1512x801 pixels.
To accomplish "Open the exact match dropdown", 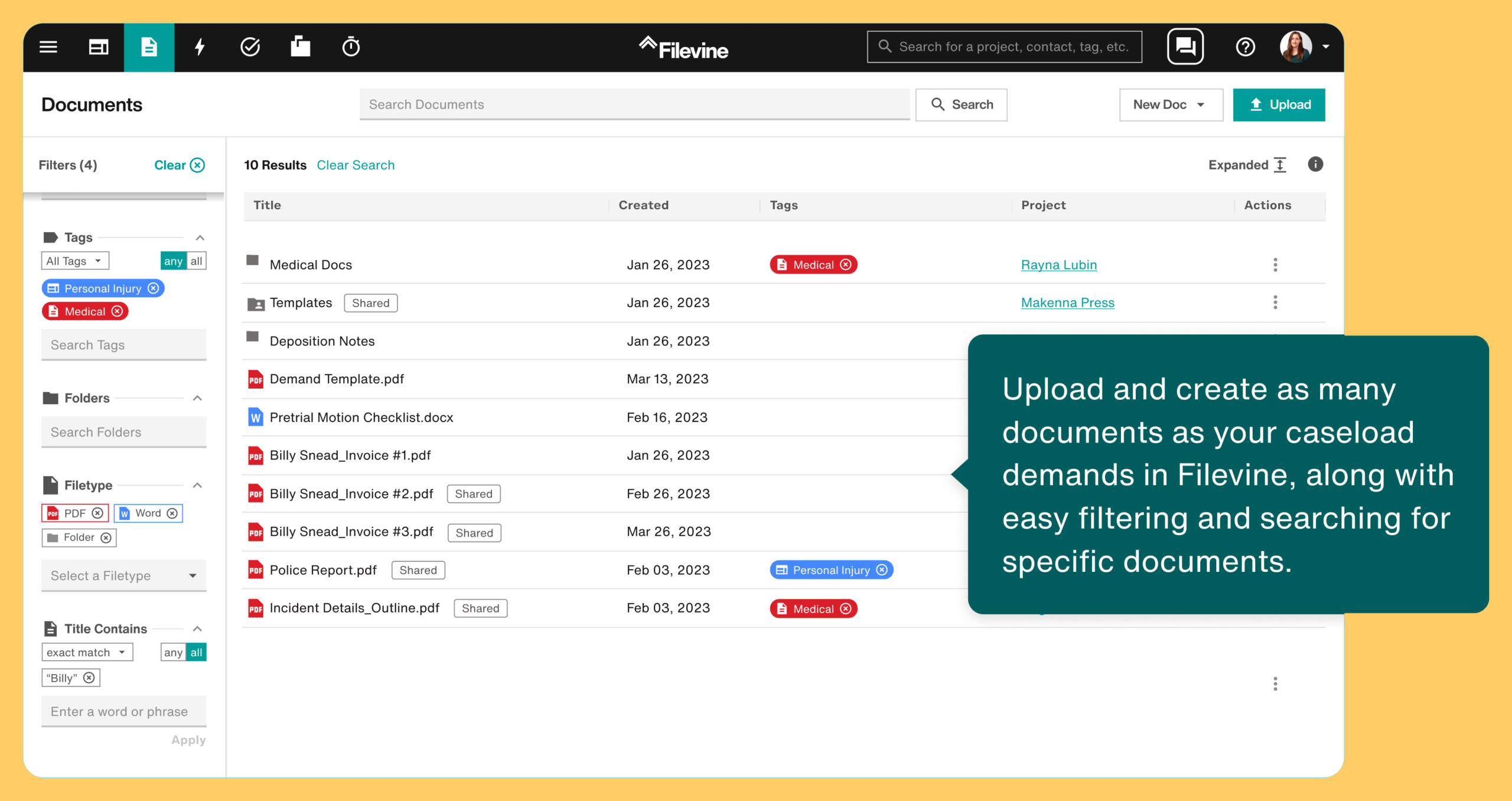I will [87, 652].
